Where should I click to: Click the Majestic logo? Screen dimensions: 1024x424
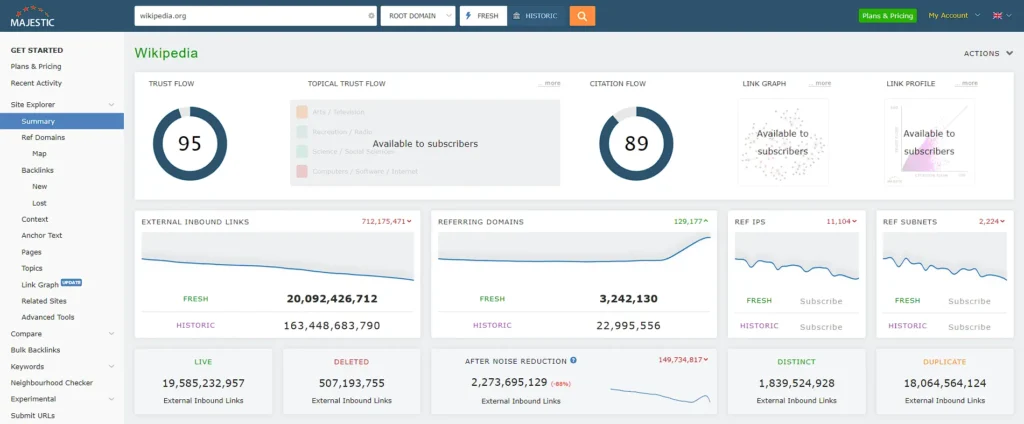click(33, 16)
